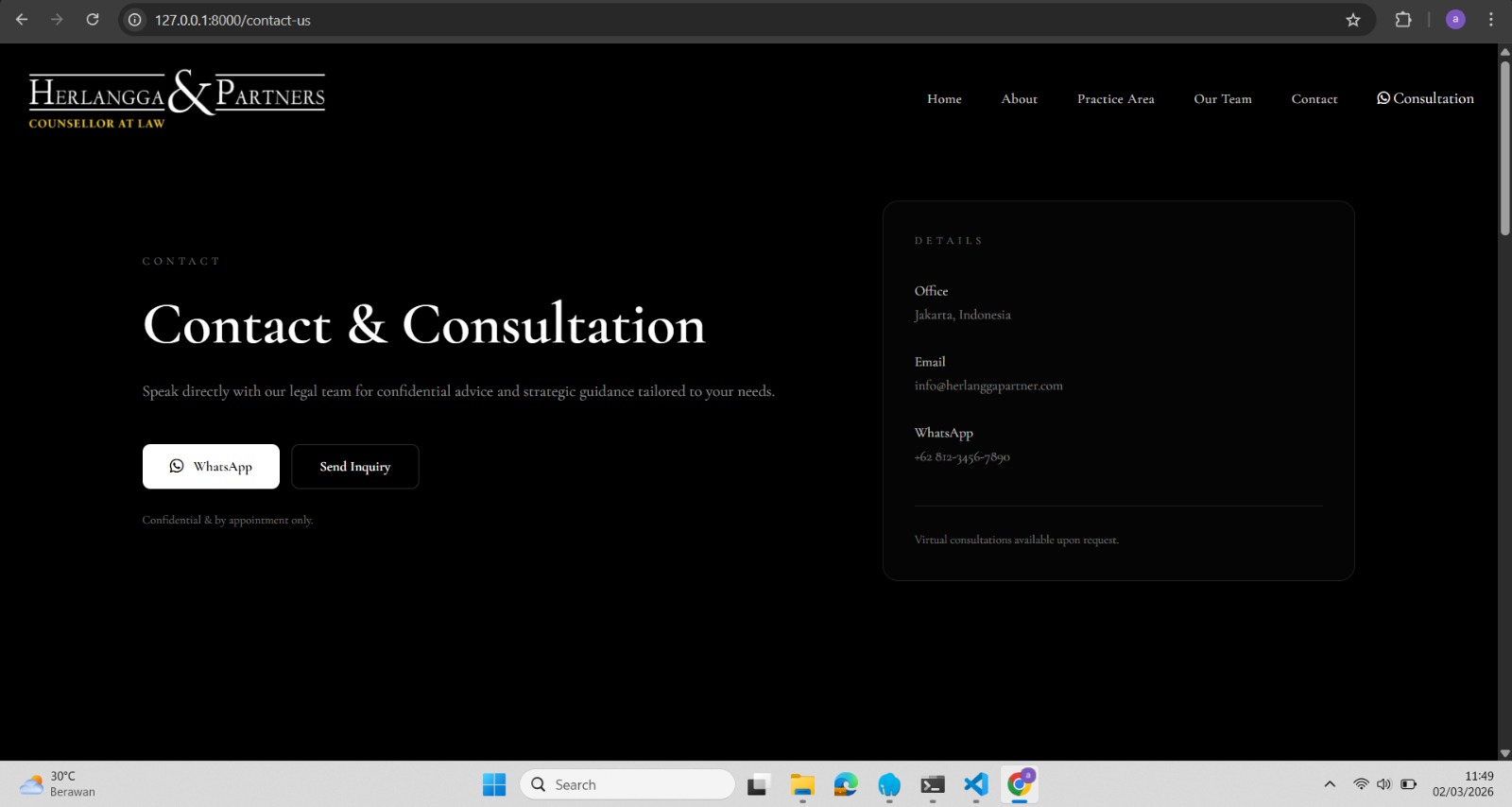Screen dimensions: 1512x807
Task: Open the Windows Start menu
Action: click(x=494, y=784)
